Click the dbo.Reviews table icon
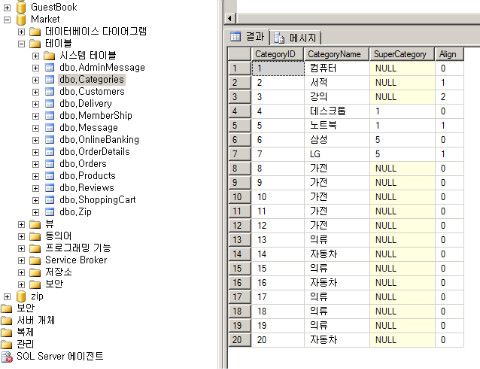Screen dimensions: 480x369 49,188
